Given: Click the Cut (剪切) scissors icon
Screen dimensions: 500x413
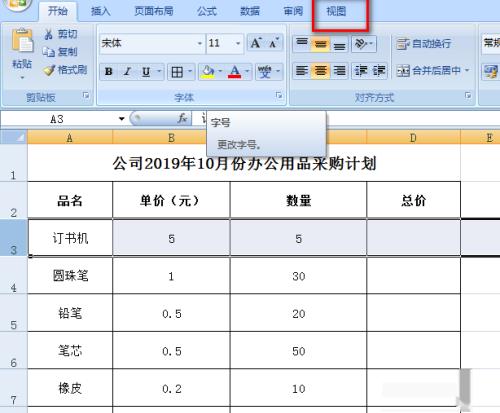Looking at the screenshot, I should [49, 34].
